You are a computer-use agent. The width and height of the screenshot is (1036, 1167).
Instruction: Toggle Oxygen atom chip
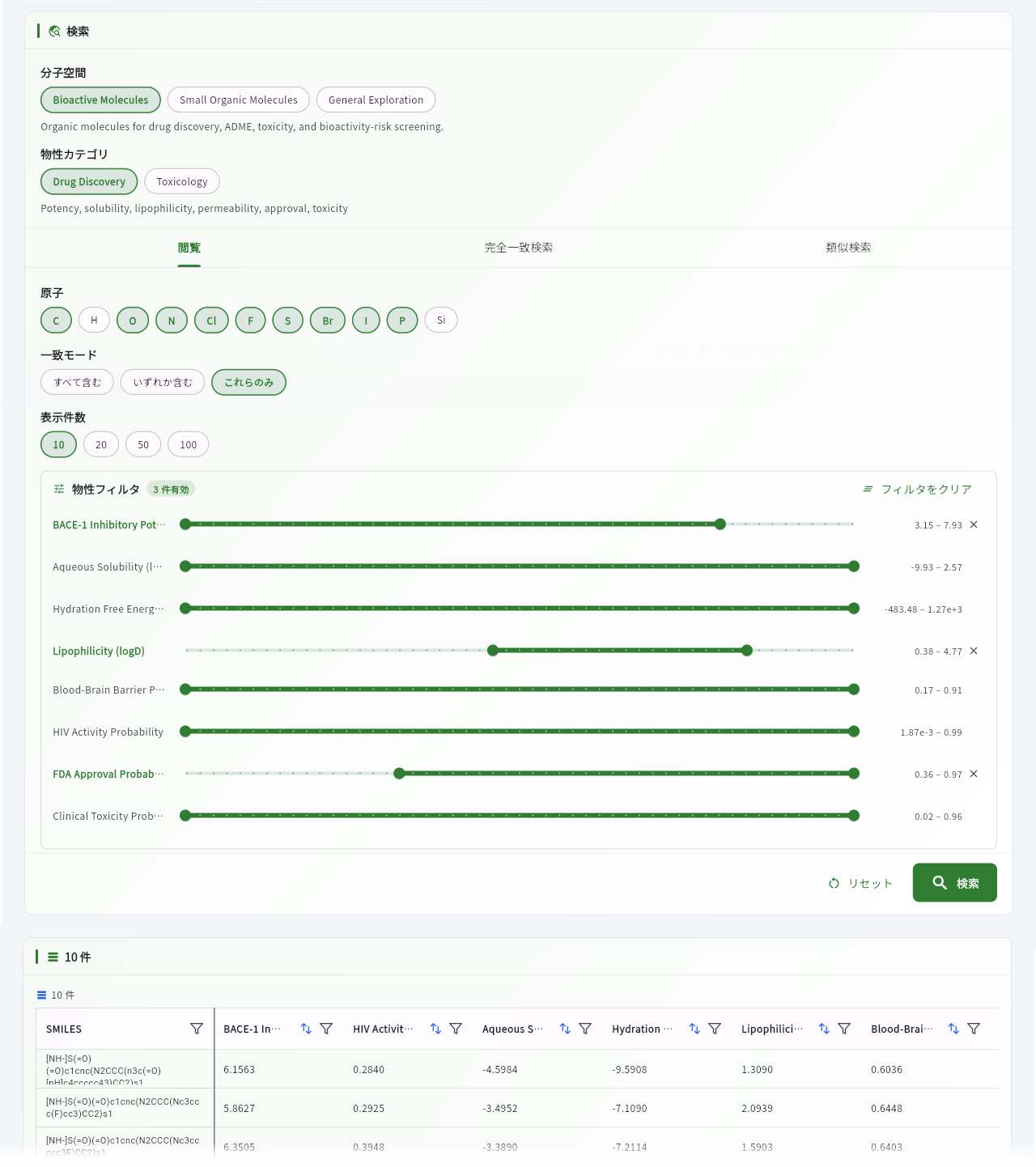133,320
